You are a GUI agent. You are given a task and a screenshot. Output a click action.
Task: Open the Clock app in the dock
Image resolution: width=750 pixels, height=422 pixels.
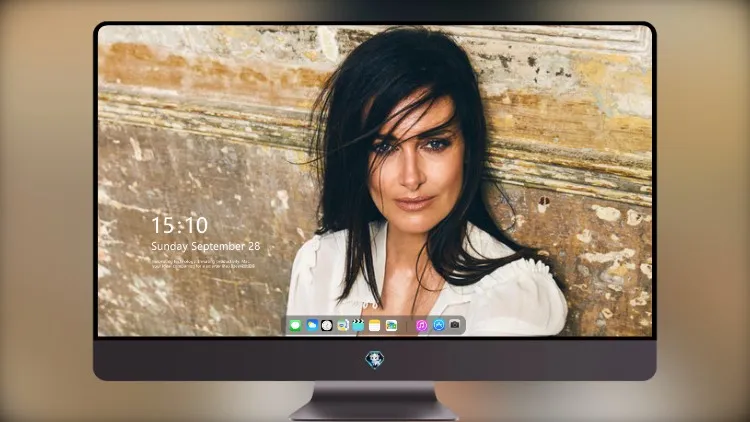point(327,326)
